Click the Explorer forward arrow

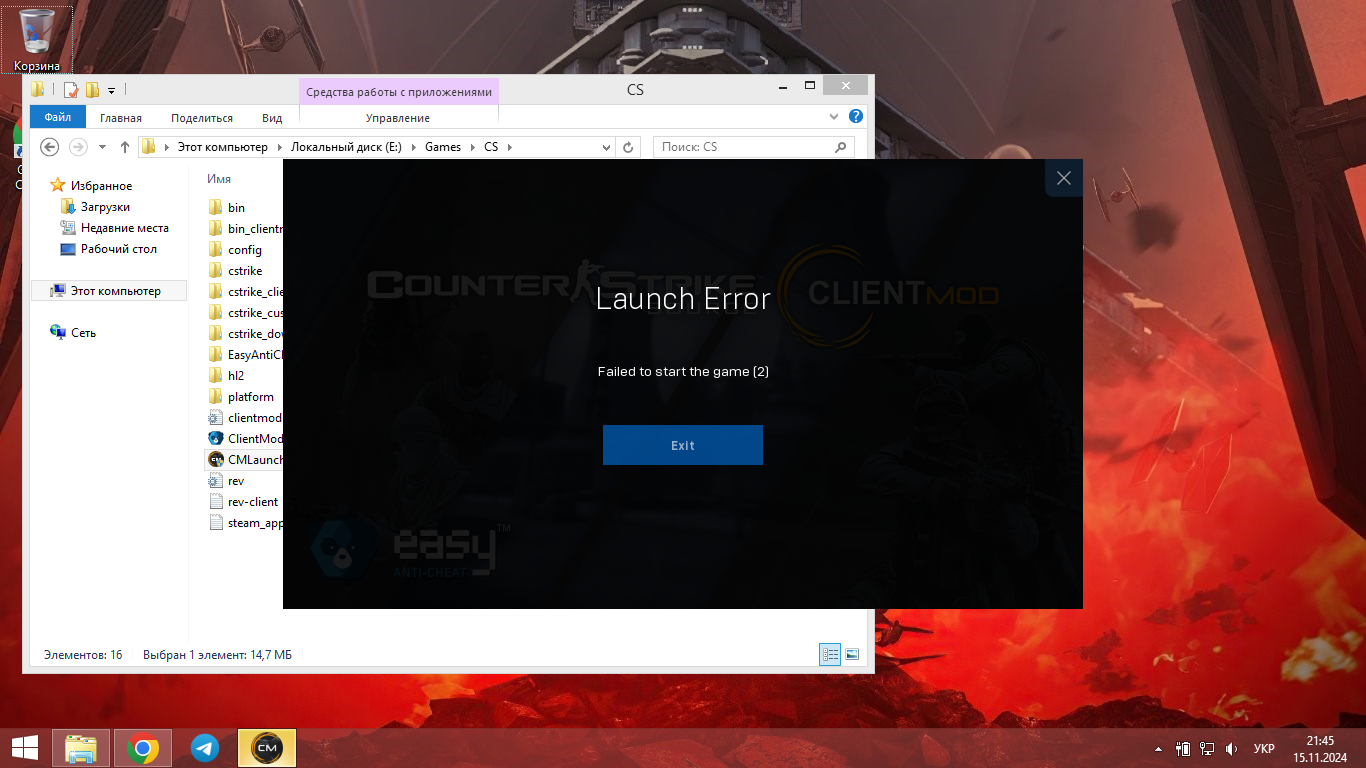(x=78, y=147)
